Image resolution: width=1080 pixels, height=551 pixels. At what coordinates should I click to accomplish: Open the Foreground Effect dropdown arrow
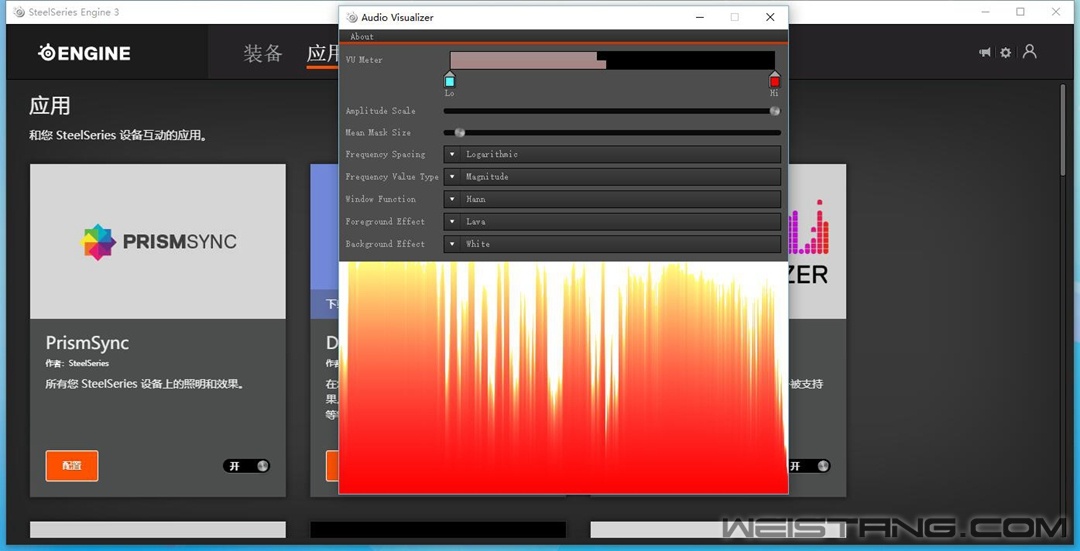click(452, 222)
